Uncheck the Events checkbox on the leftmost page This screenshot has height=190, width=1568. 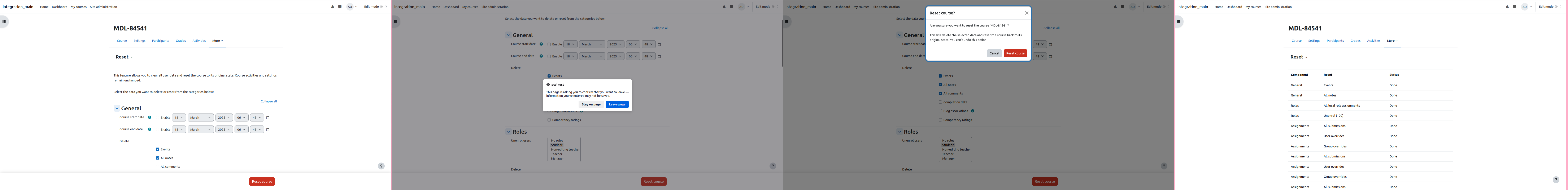(x=158, y=149)
